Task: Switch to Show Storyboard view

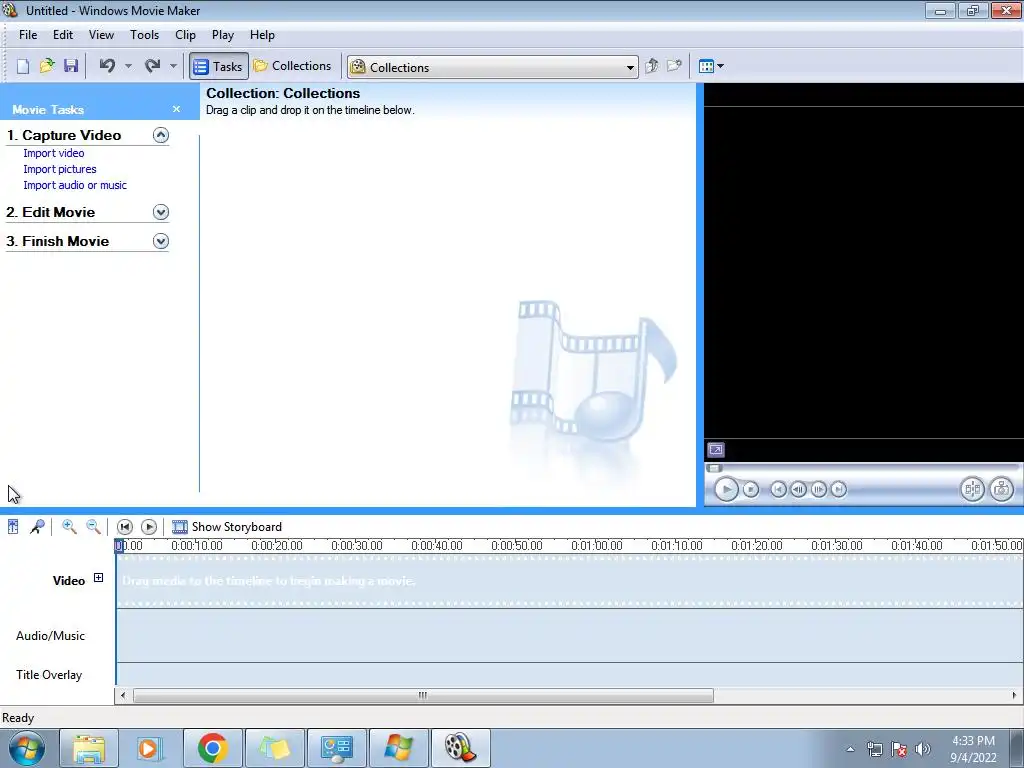Action: tap(227, 526)
